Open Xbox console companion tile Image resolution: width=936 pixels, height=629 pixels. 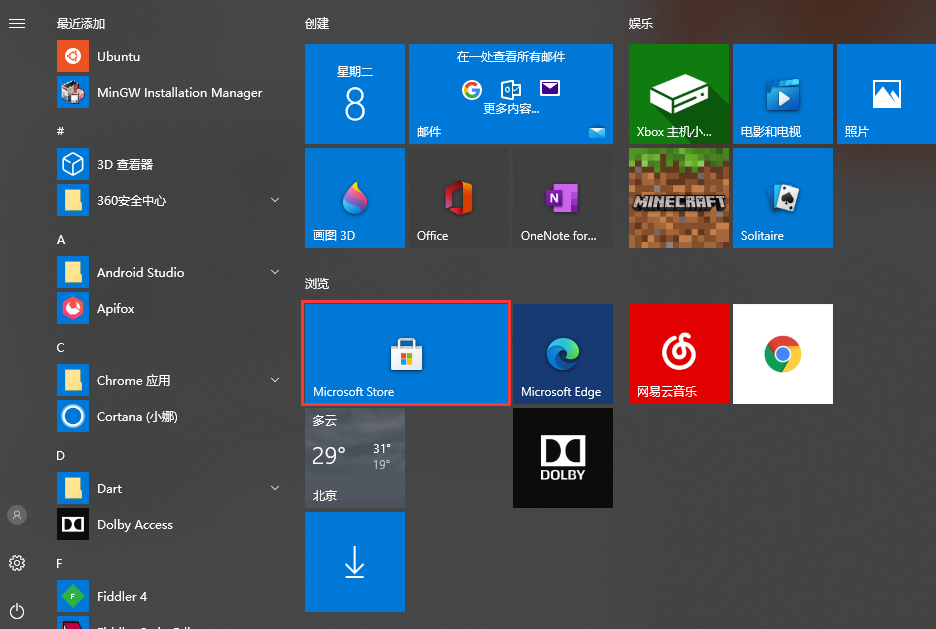click(678, 94)
